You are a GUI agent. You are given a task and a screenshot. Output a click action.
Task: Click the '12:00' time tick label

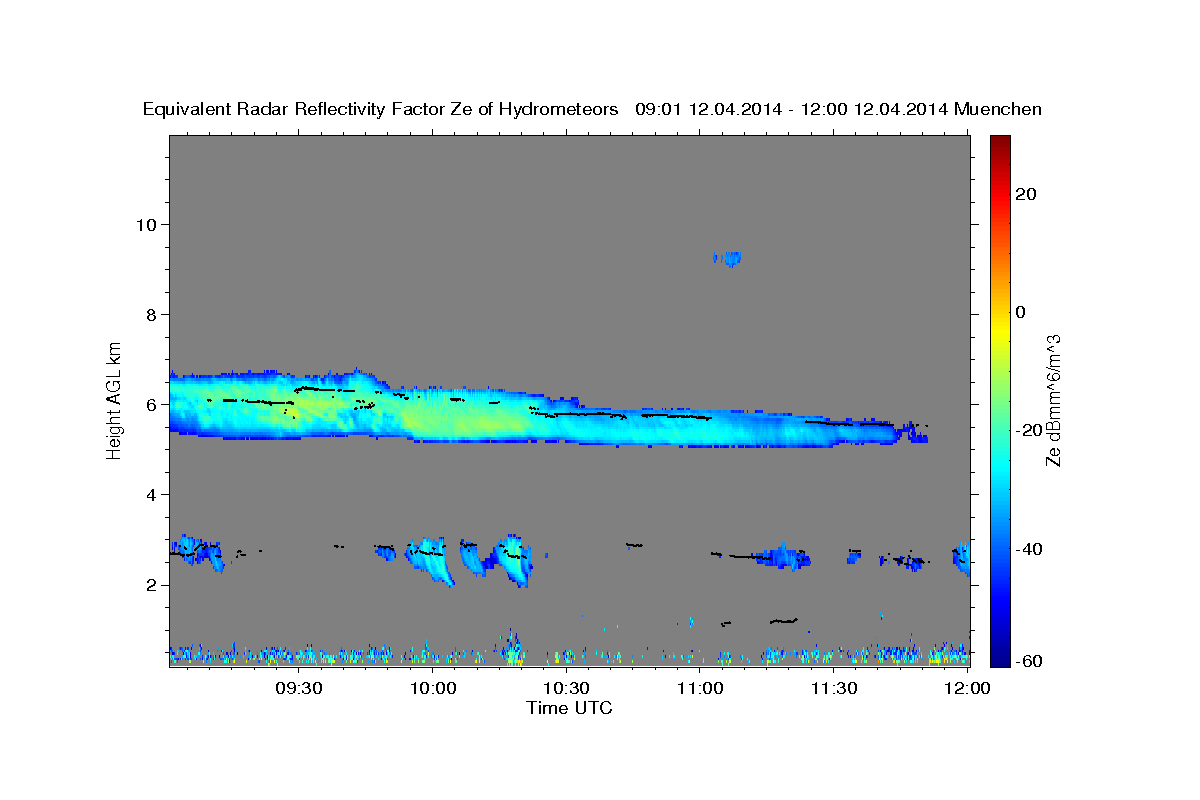tap(967, 689)
